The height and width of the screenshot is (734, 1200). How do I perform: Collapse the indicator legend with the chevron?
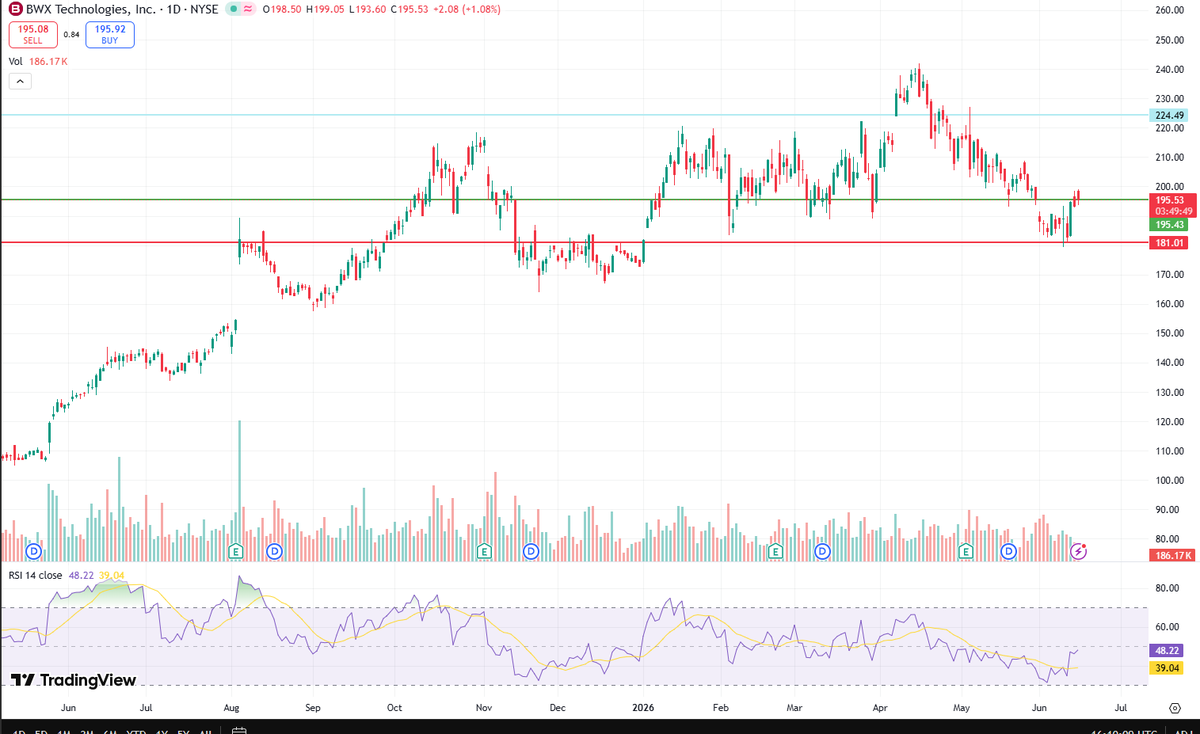click(18, 83)
